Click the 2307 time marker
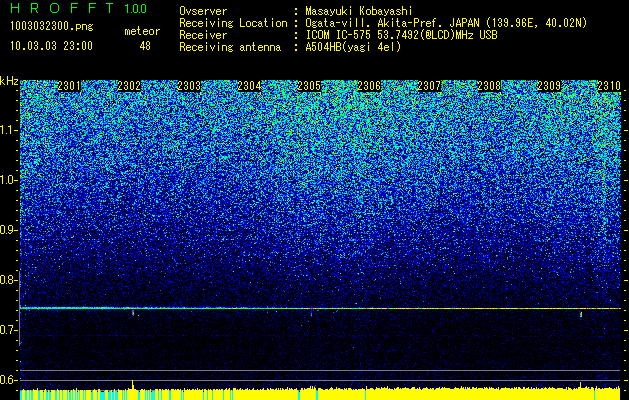Viewport: 629px width, 400px height. click(x=429, y=86)
